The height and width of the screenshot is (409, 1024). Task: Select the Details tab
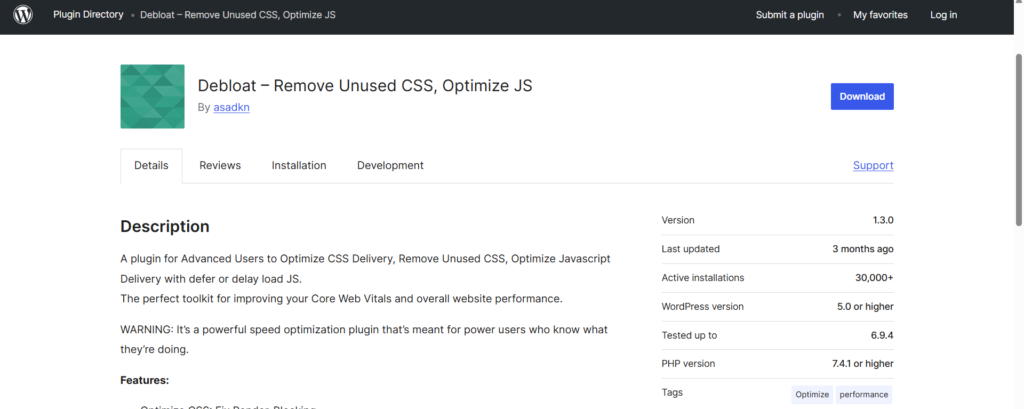point(152,165)
